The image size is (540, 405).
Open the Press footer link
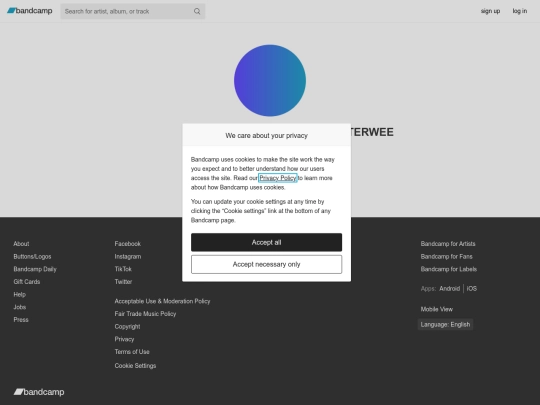(x=21, y=320)
